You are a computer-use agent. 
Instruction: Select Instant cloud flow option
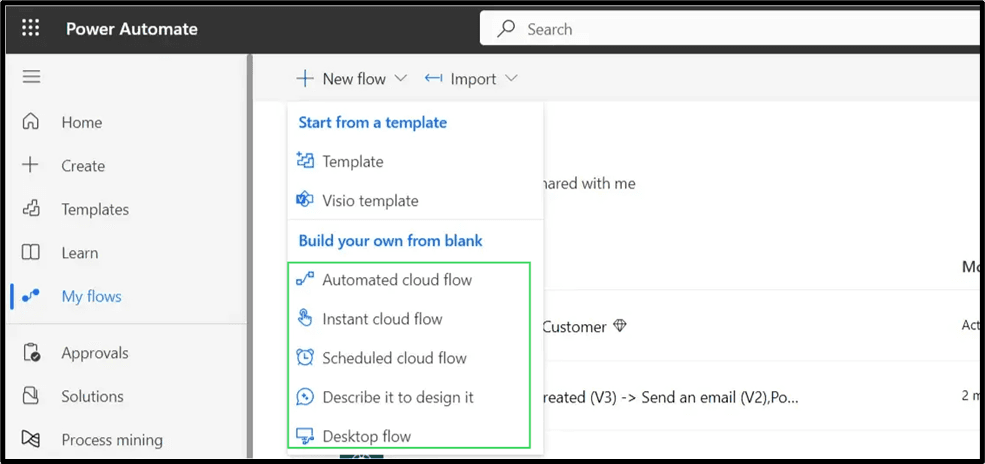[382, 319]
